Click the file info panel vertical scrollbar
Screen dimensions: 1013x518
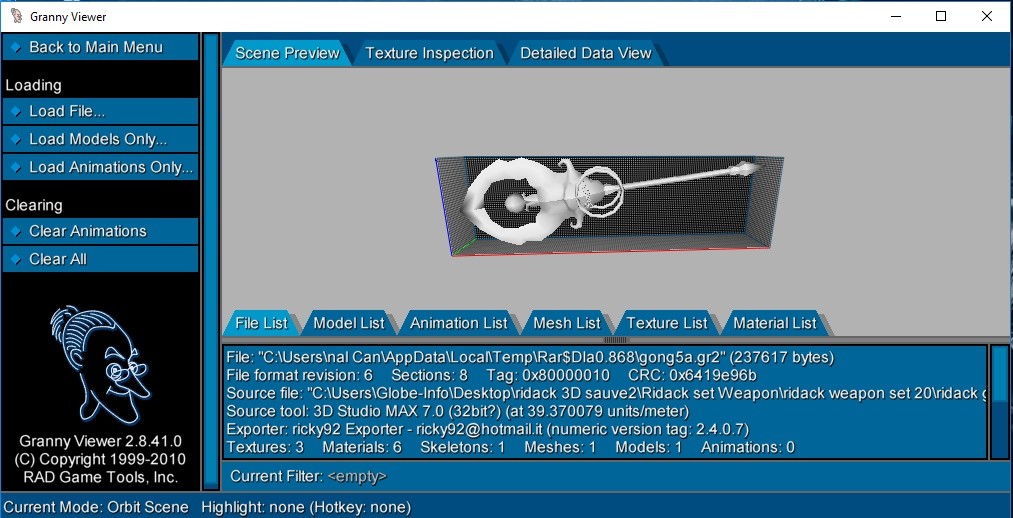coord(999,402)
